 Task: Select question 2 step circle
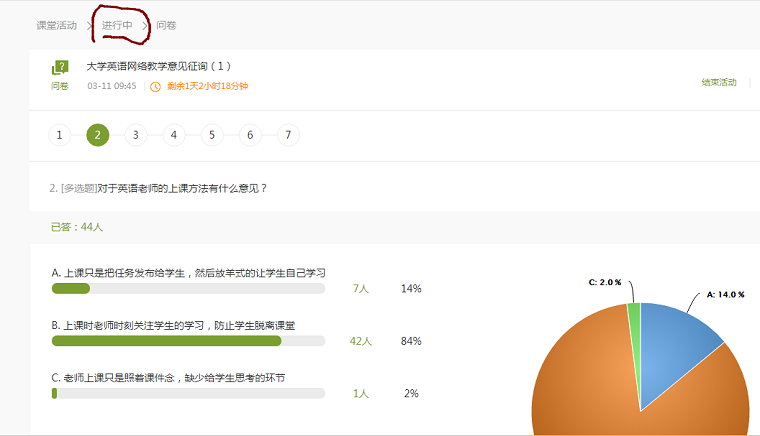98,135
